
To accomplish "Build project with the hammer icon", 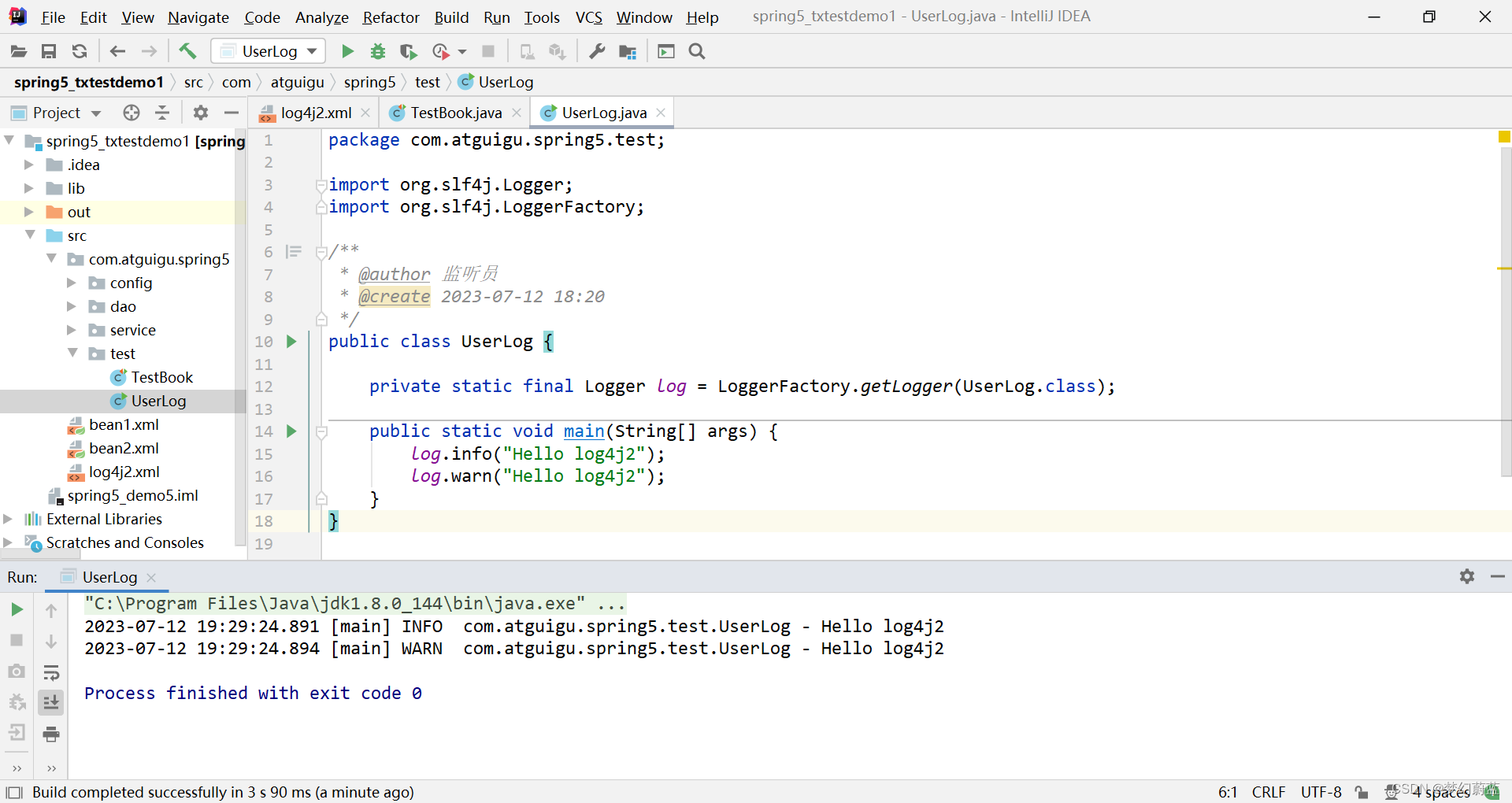I will coord(187,51).
